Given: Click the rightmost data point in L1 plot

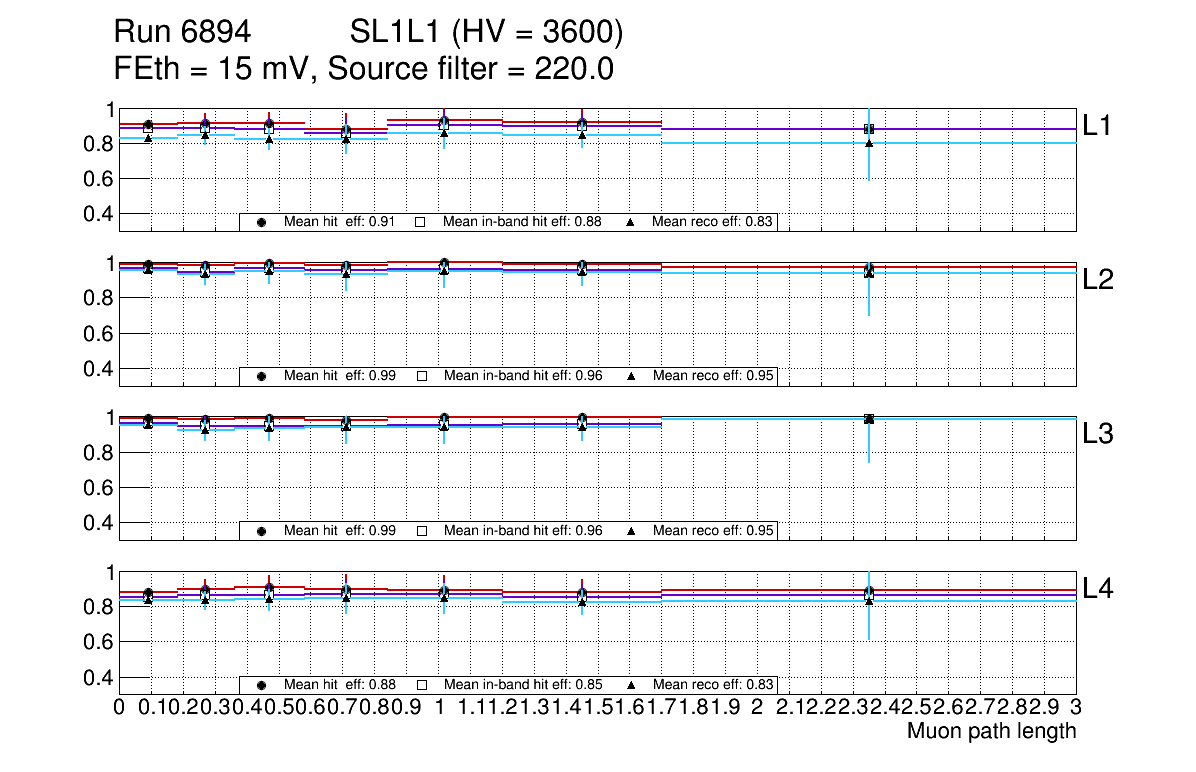Looking at the screenshot, I should [x=869, y=129].
